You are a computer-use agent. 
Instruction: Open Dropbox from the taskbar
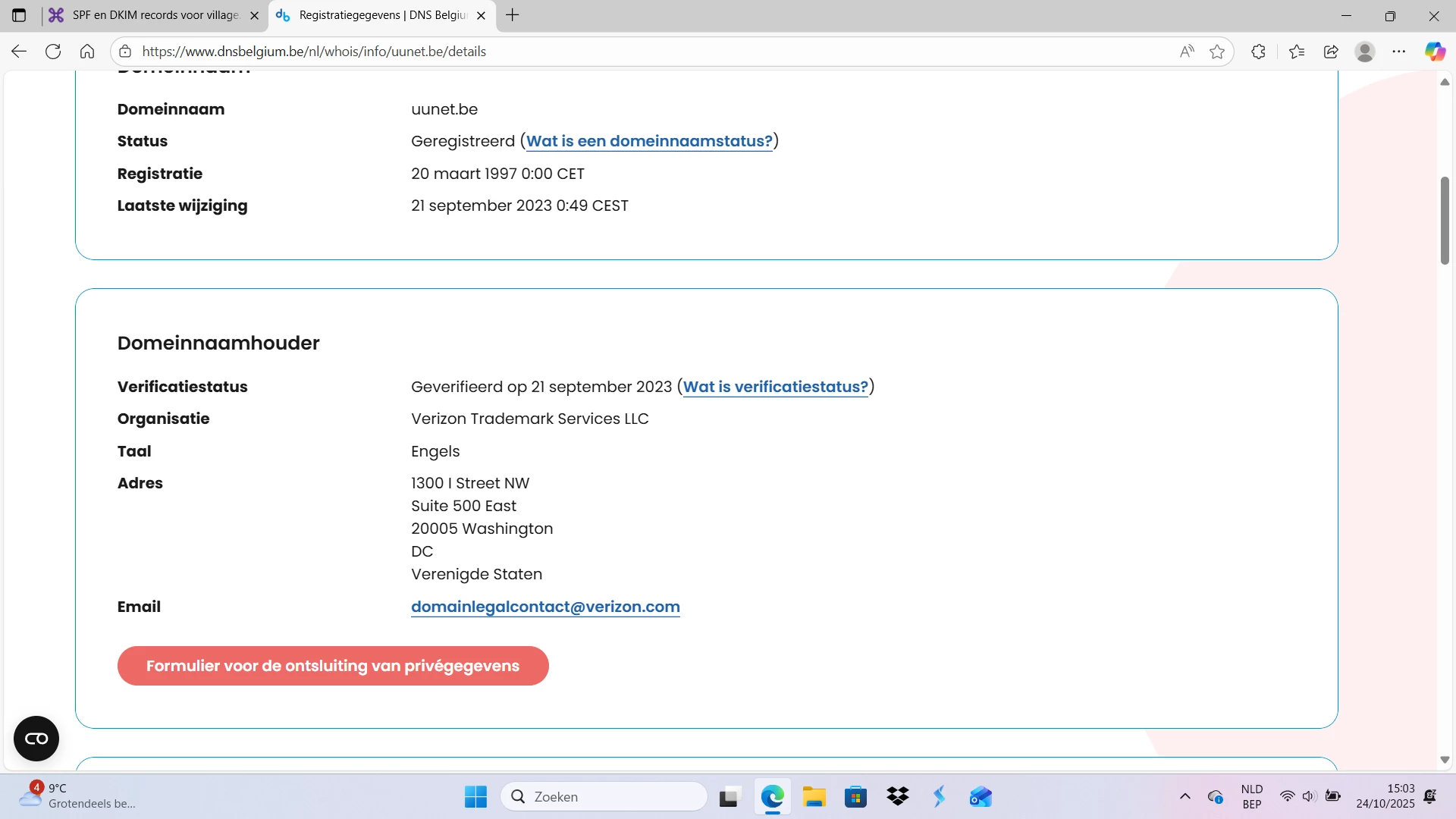[x=898, y=796]
